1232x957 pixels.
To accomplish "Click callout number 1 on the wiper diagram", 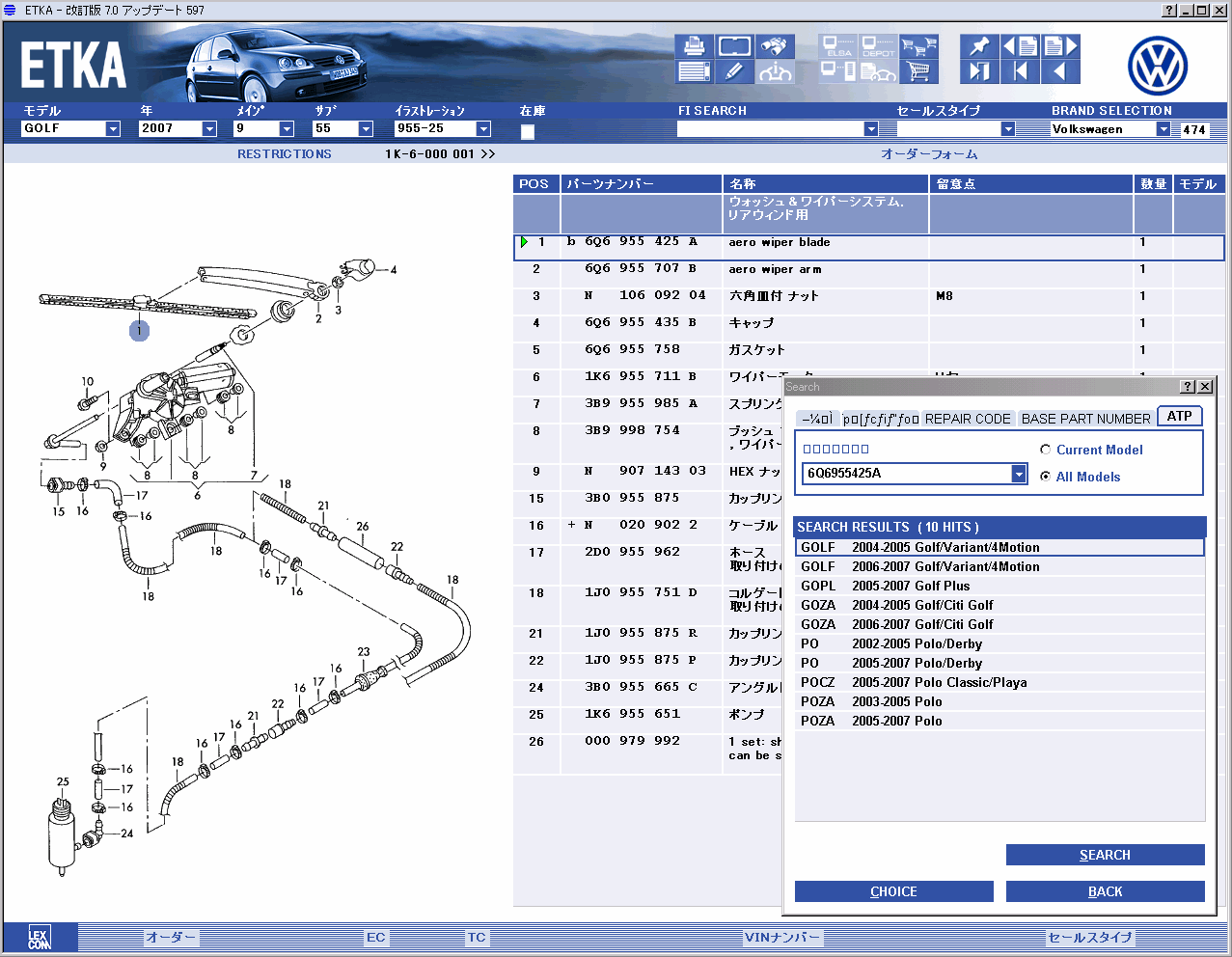I will [x=139, y=331].
